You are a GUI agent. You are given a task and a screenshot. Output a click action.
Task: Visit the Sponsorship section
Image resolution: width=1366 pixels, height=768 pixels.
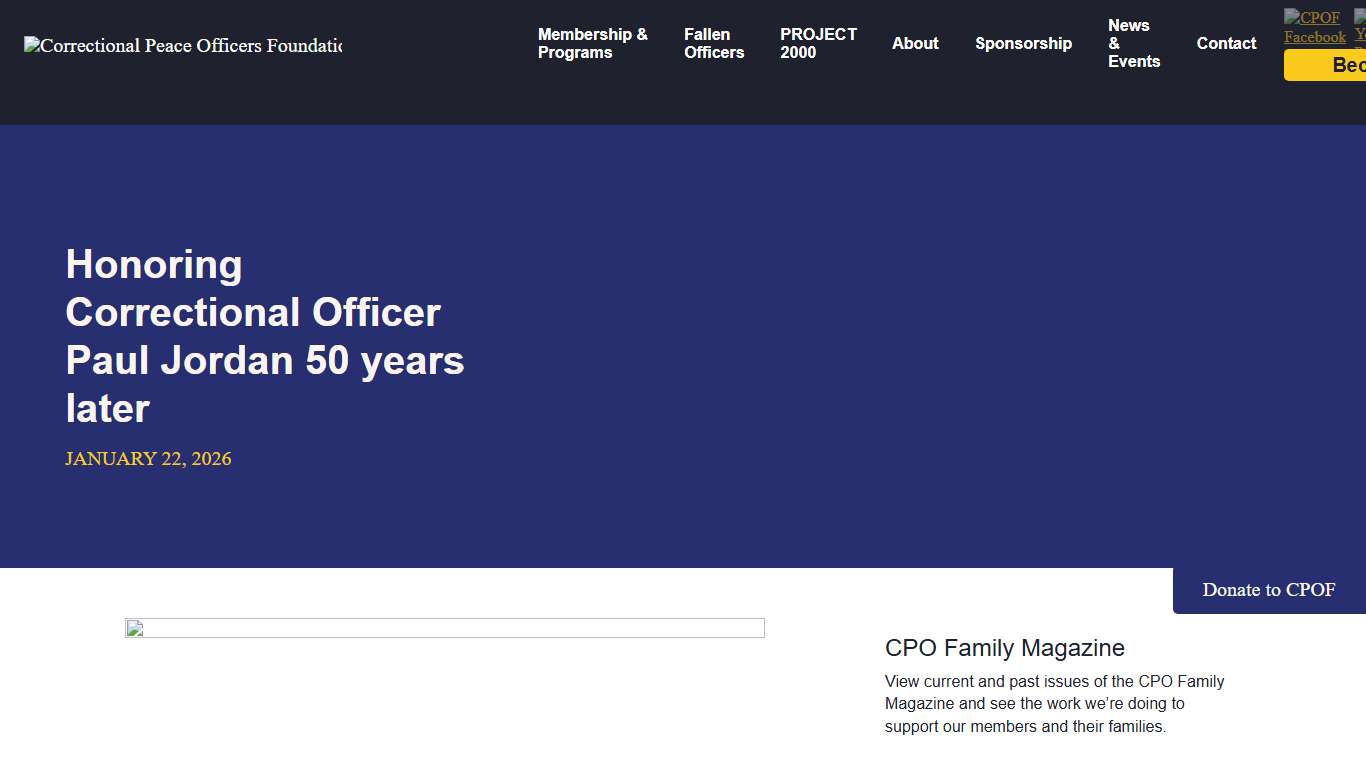(1023, 43)
